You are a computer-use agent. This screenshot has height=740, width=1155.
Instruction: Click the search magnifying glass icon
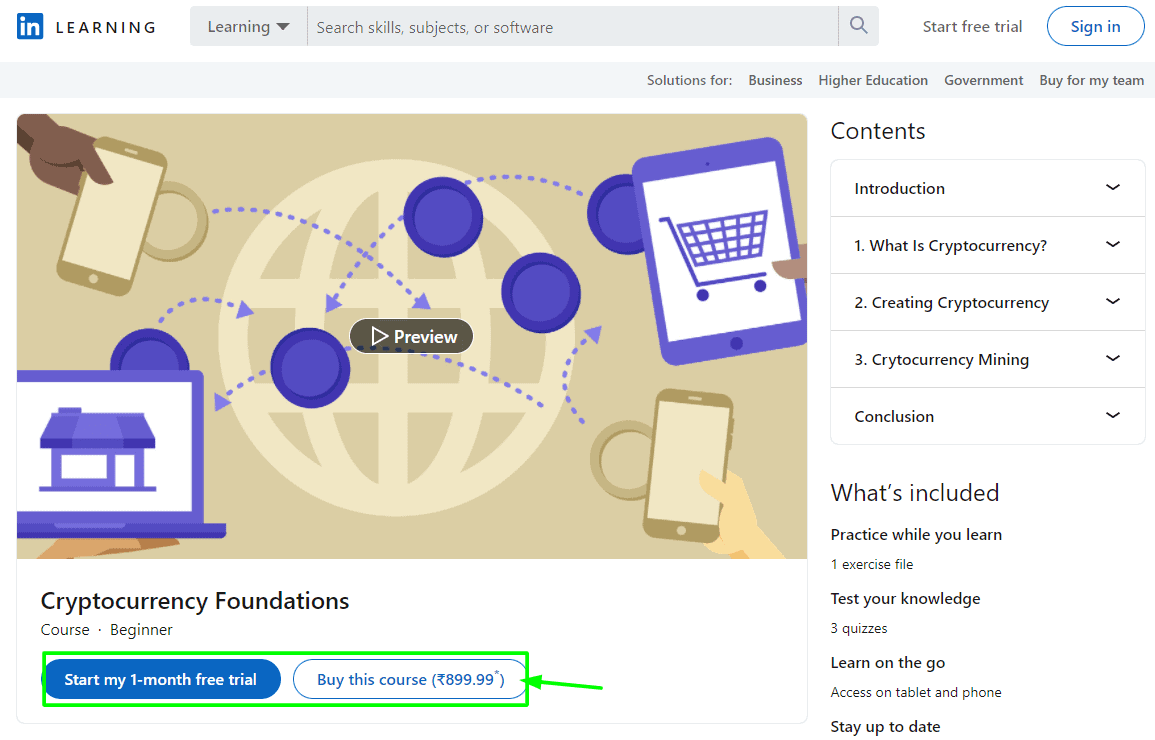pos(858,26)
